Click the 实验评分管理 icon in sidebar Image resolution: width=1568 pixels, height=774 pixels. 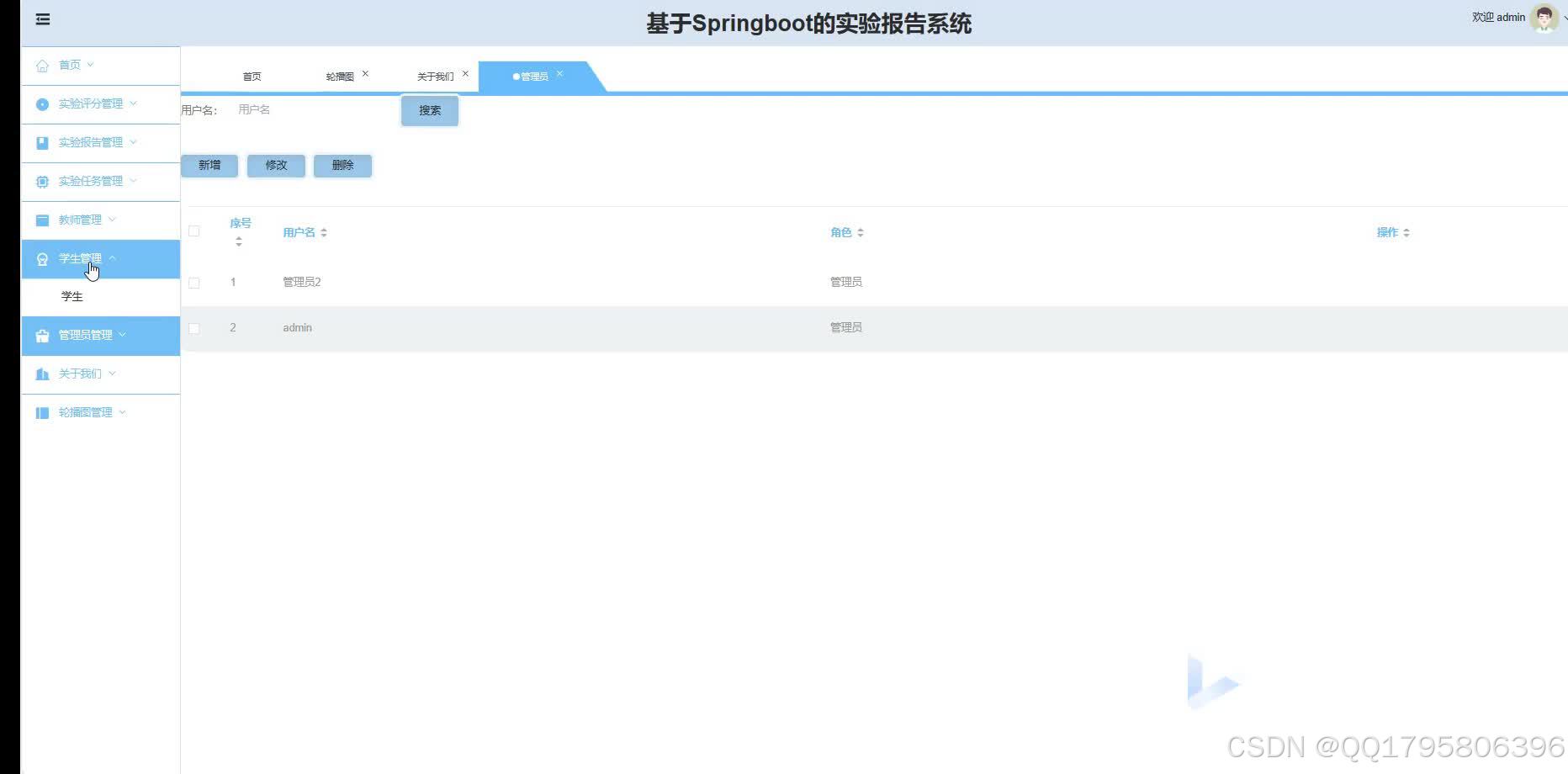42,104
